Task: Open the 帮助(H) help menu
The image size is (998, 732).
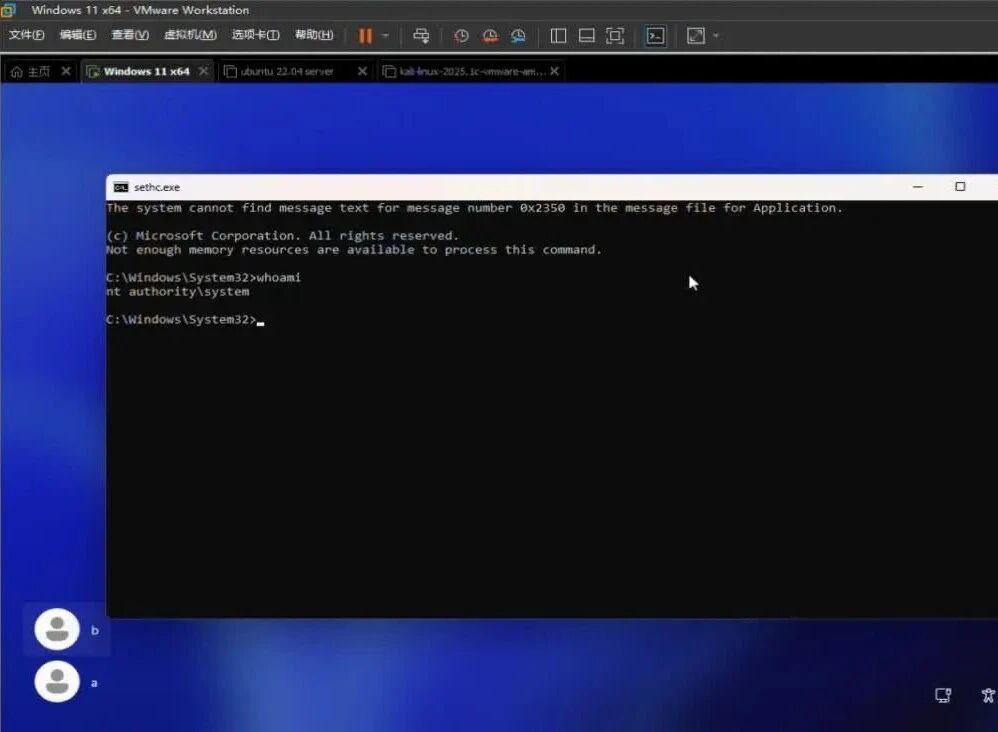Action: 314,35
